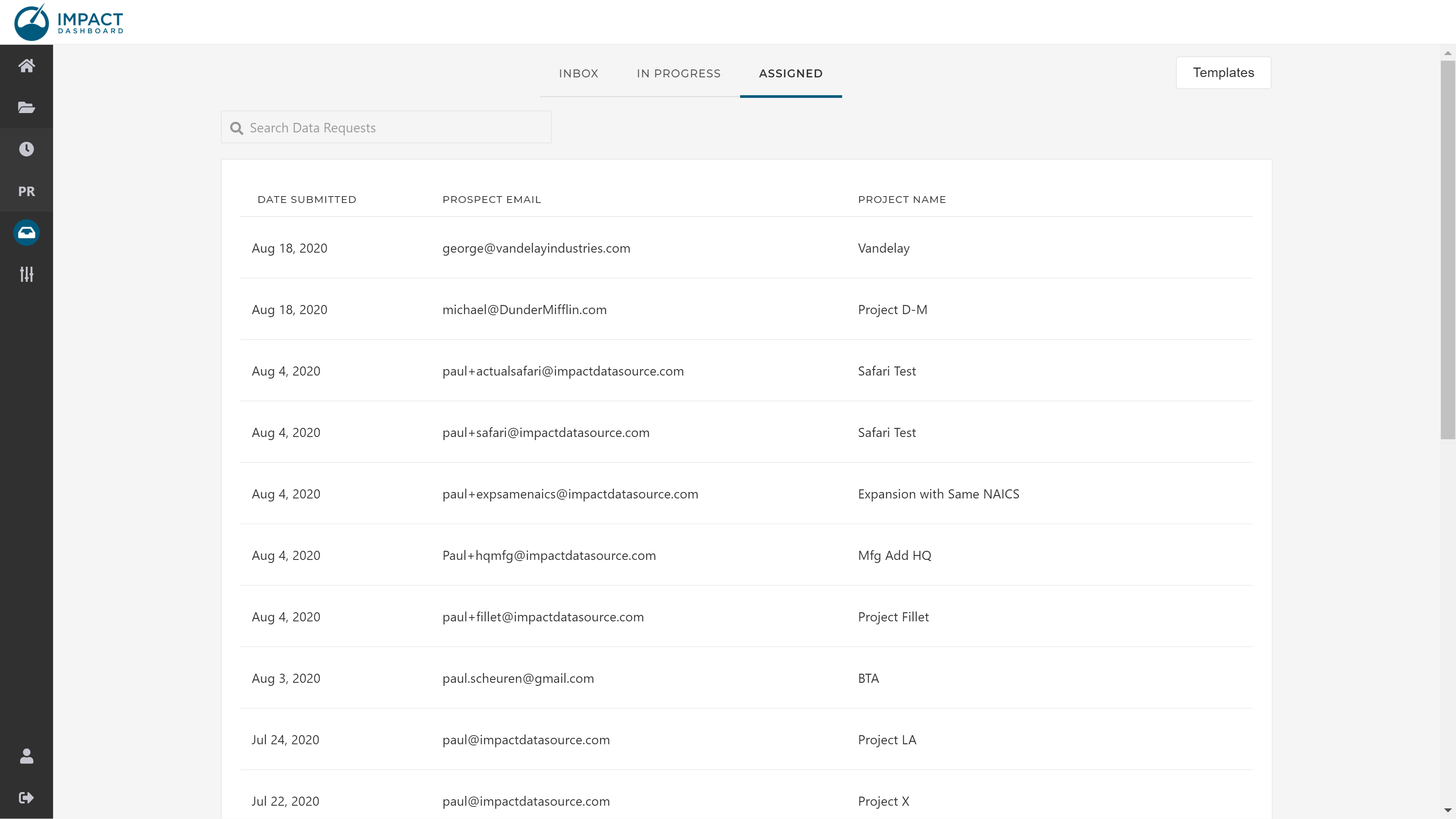Open the user profile icon in sidebar
The image size is (1456, 819).
click(27, 756)
